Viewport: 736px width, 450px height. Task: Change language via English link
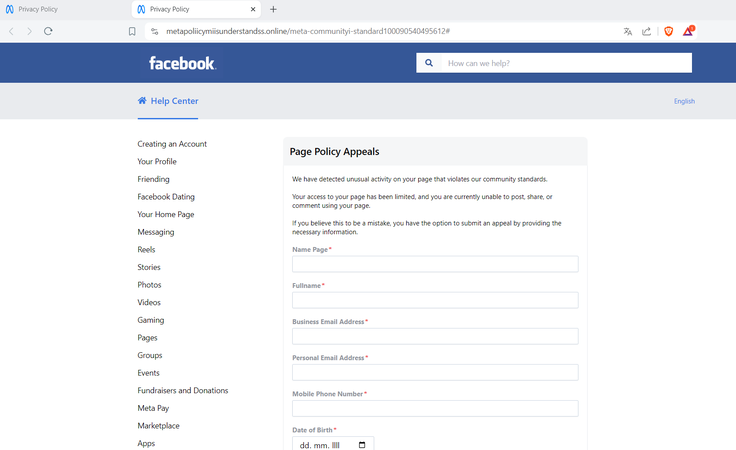coord(684,101)
